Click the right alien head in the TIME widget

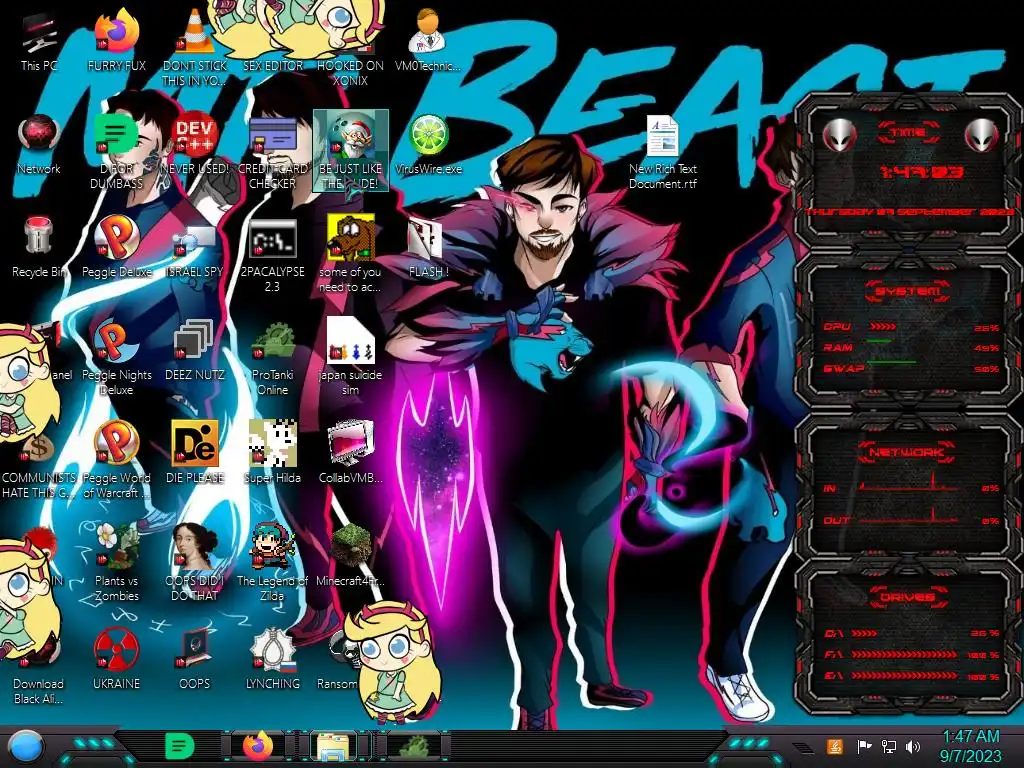[x=982, y=135]
